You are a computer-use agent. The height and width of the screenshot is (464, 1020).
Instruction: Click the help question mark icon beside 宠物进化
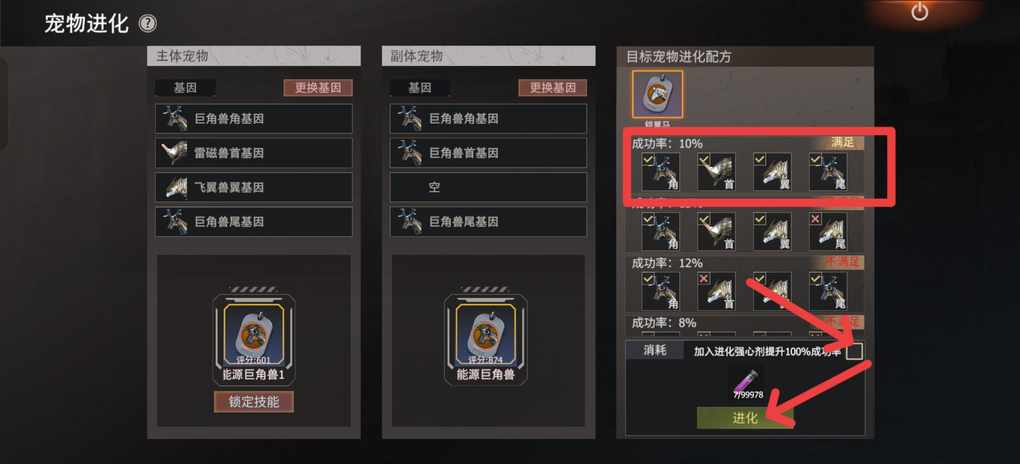point(148,25)
